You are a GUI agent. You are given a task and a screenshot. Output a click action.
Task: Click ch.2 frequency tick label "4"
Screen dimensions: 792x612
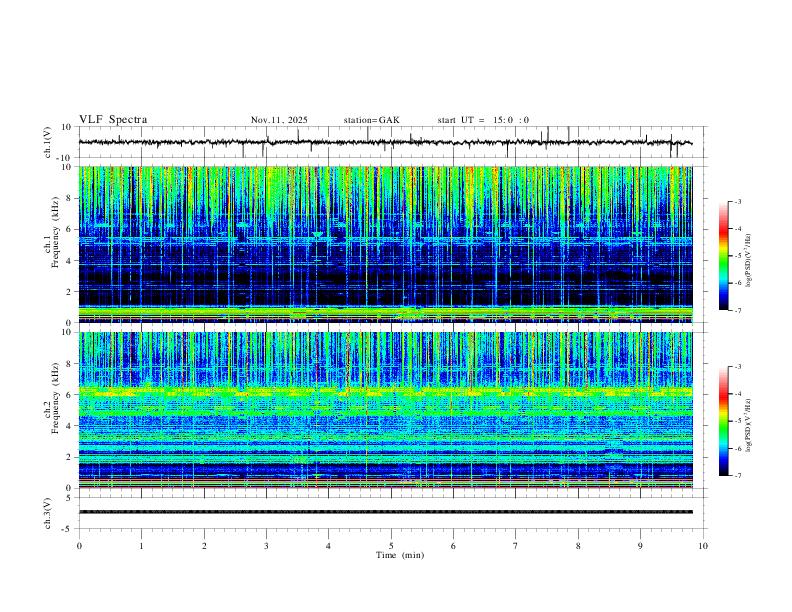[69, 426]
